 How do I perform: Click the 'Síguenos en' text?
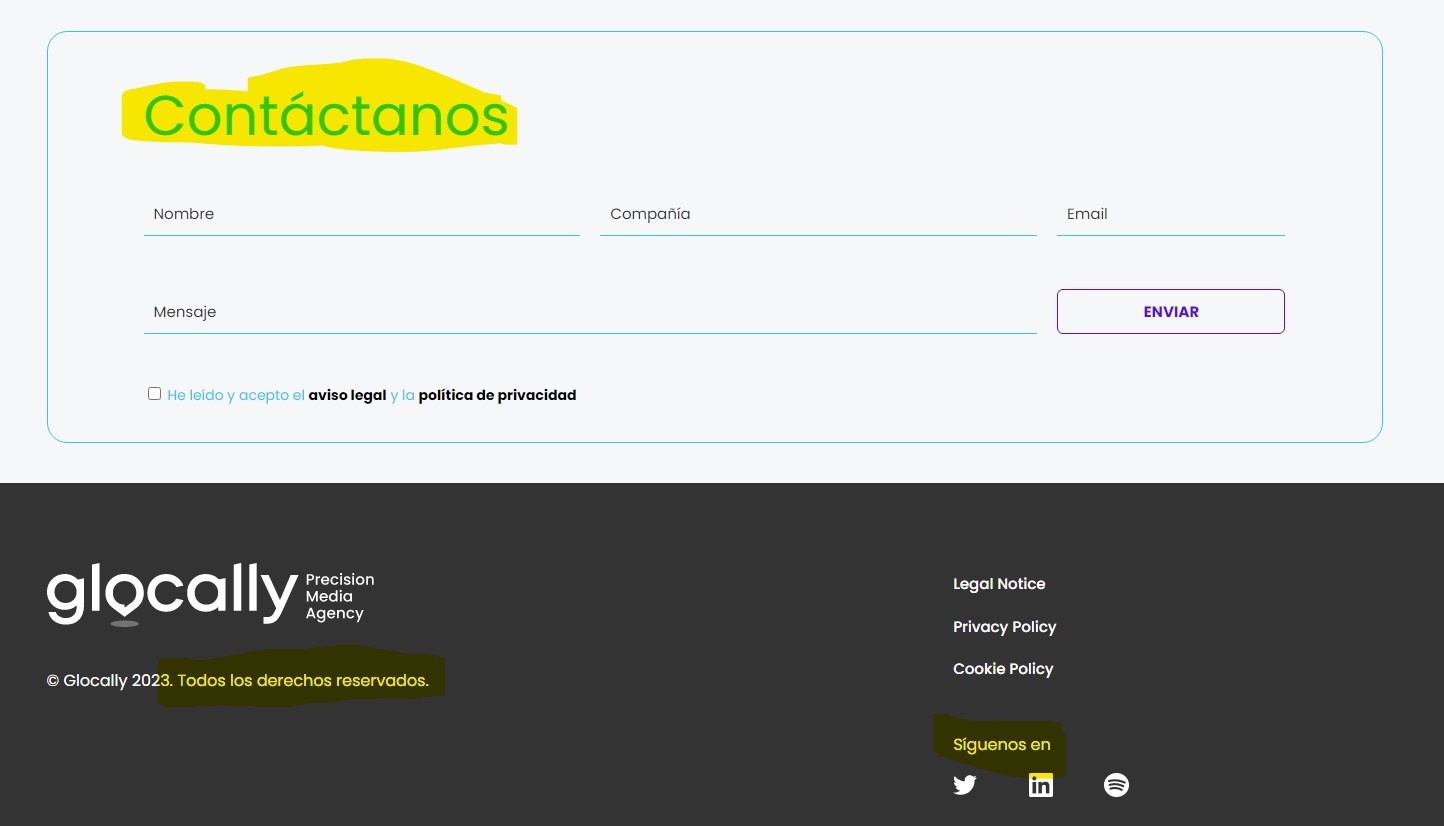[x=1001, y=745]
